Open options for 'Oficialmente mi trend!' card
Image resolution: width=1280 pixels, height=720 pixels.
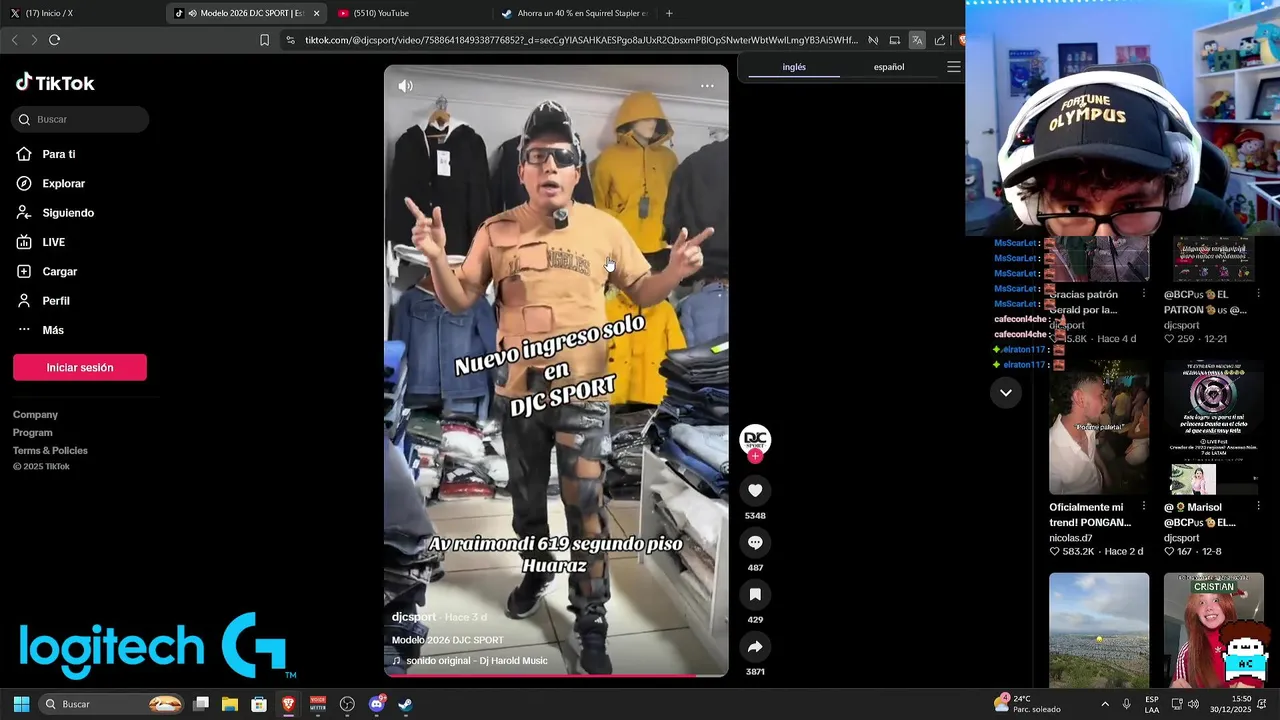[1144, 506]
